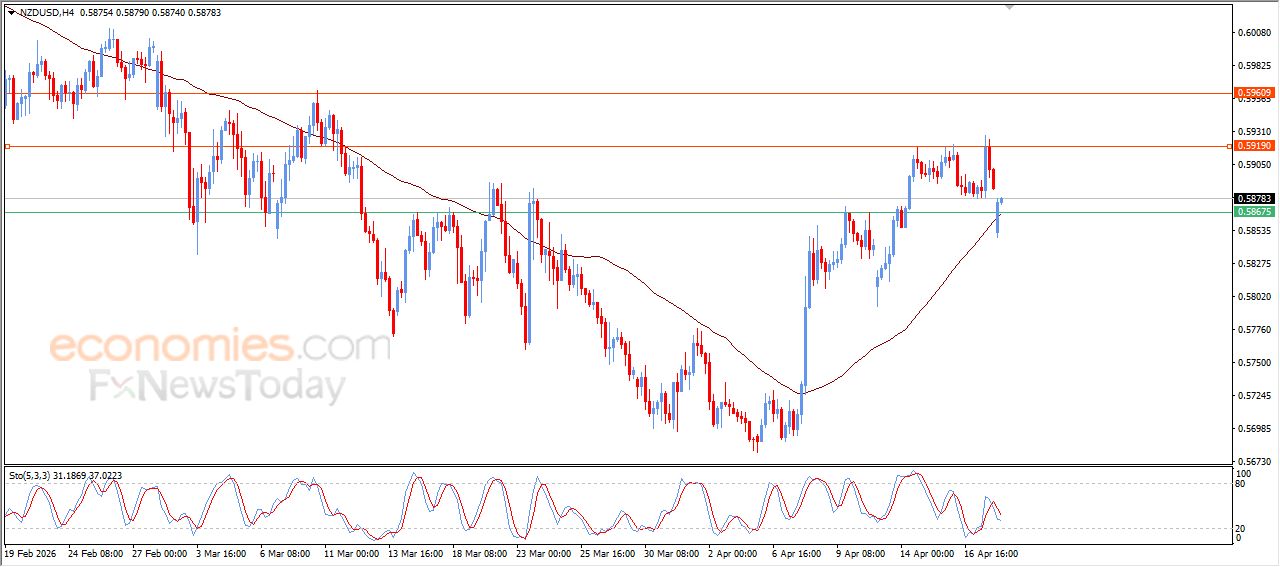Open the dropdown arrow beside NZDUSD,H4
1280x567 pixels.
pyautogui.click(x=11, y=13)
